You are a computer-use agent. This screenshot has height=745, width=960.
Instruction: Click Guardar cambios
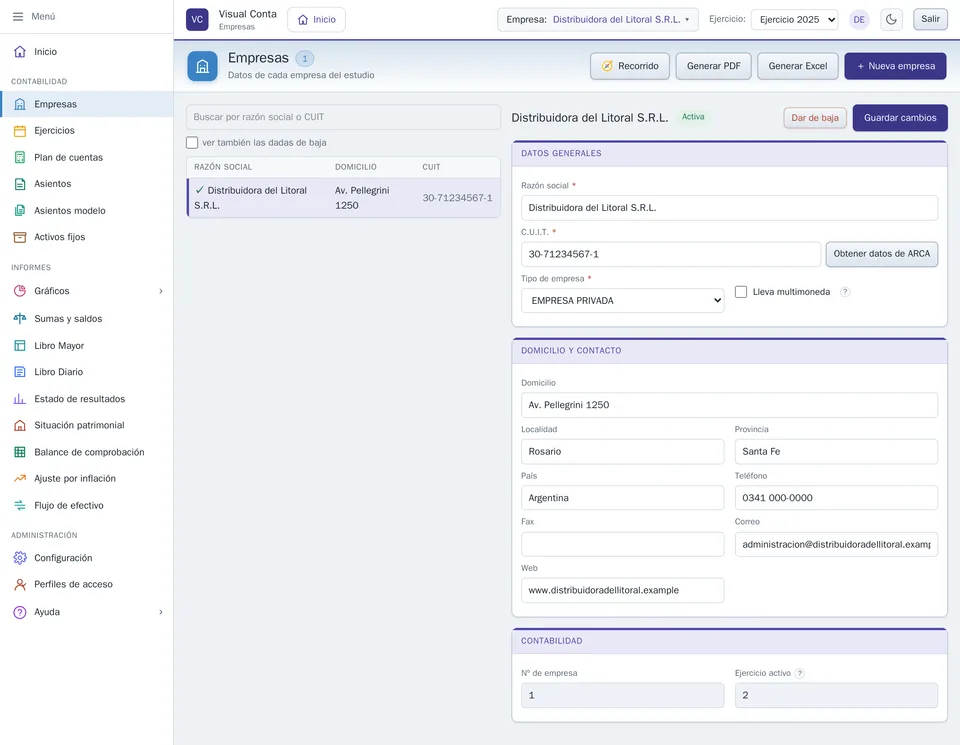click(x=899, y=118)
